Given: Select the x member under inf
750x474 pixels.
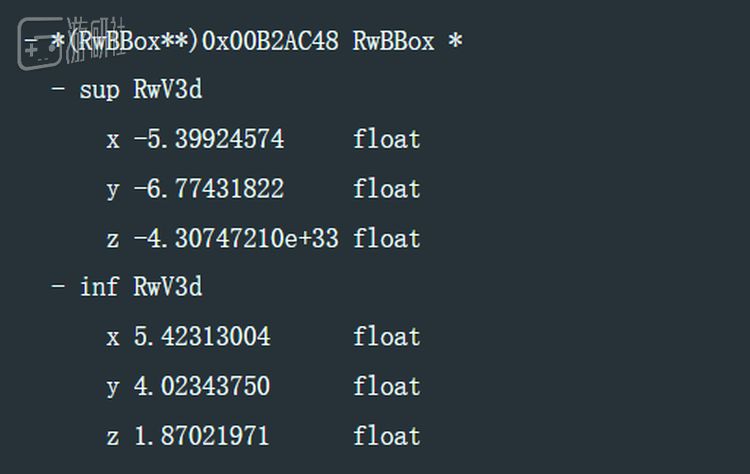Looking at the screenshot, I should pyautogui.click(x=113, y=338).
